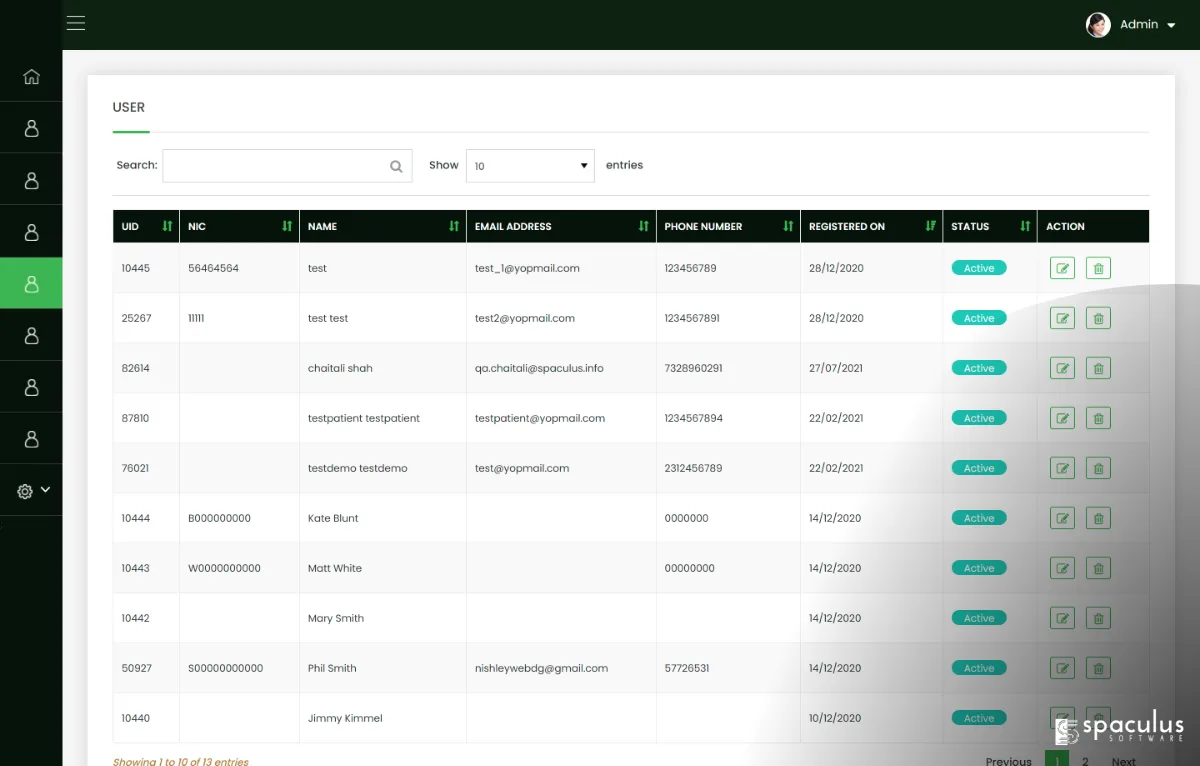Expand the settings chevron in the sidebar
The image size is (1200, 766).
pos(45,490)
